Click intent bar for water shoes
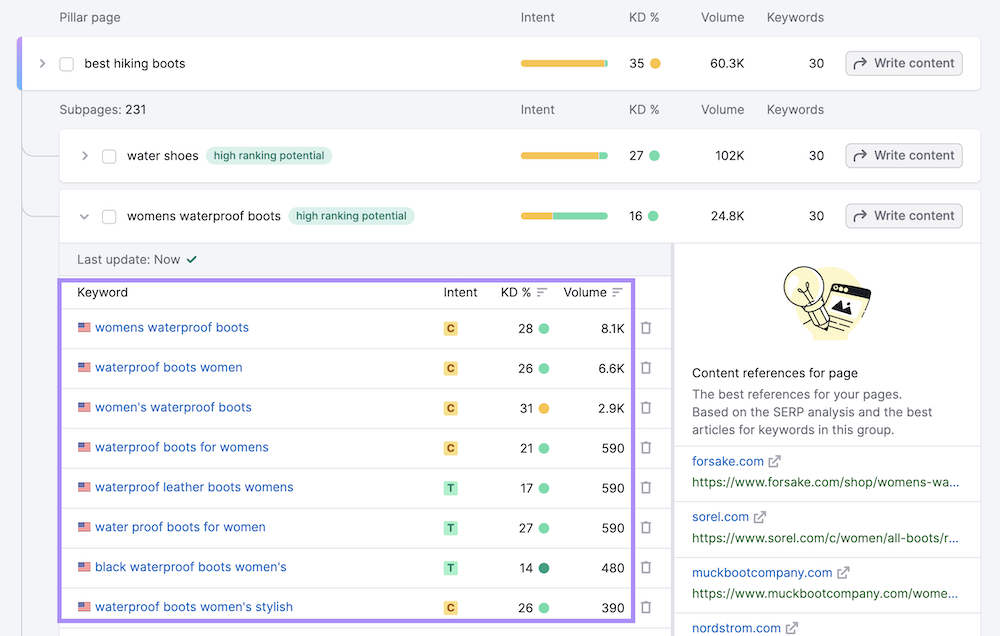 (564, 156)
